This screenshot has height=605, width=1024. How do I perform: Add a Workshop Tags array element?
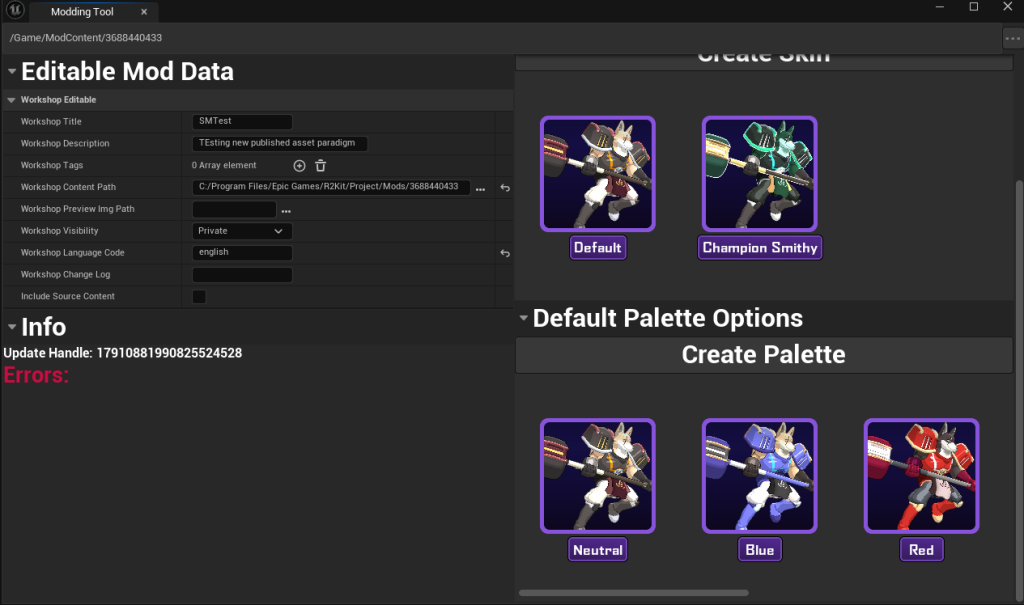click(x=299, y=166)
